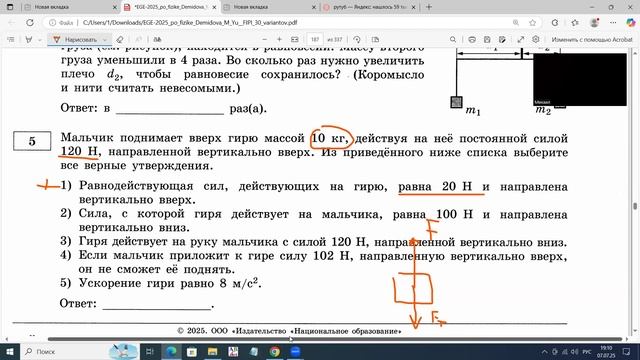Screen dimensions: 640x360
Task: Show hidden system tray icons
Action: tap(544, 351)
